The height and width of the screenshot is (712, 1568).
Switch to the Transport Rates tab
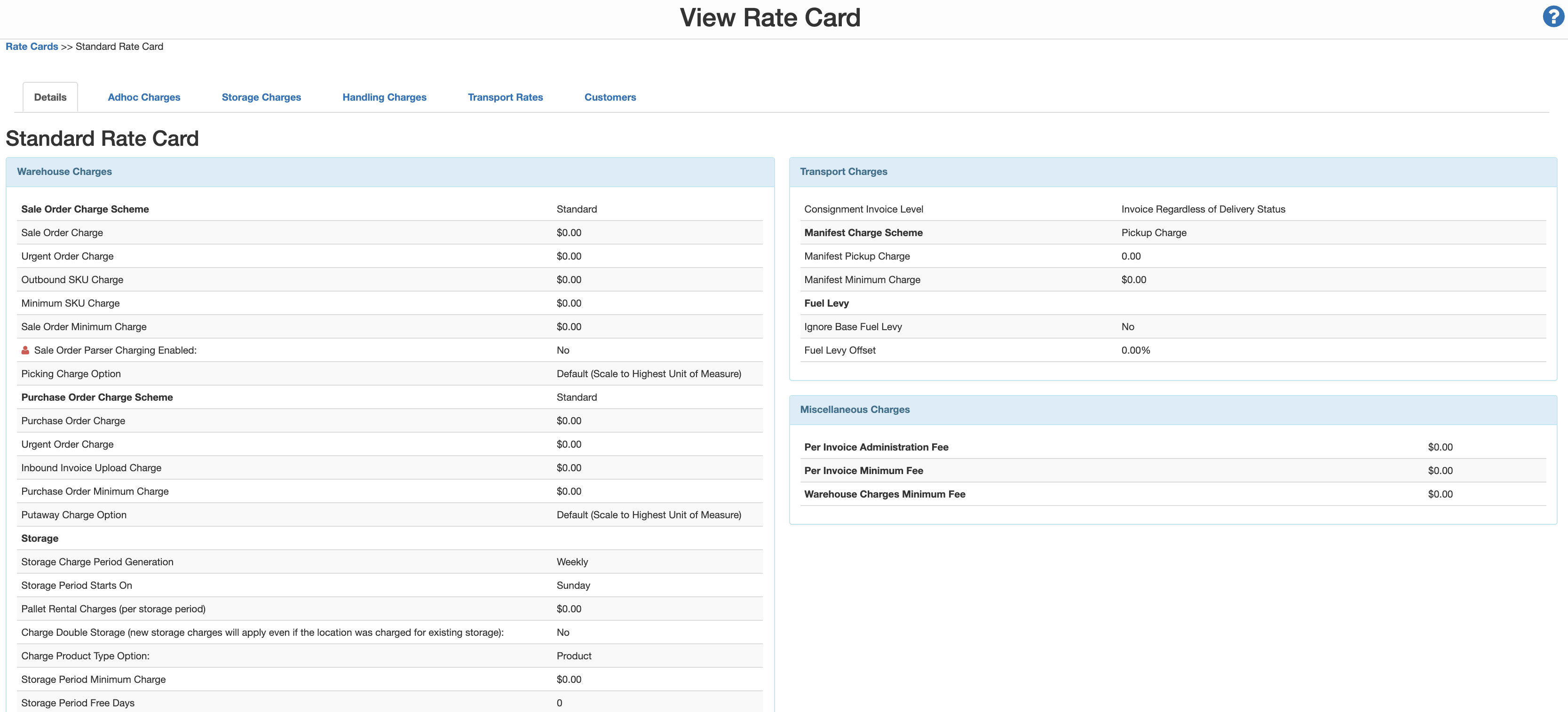pyautogui.click(x=505, y=97)
